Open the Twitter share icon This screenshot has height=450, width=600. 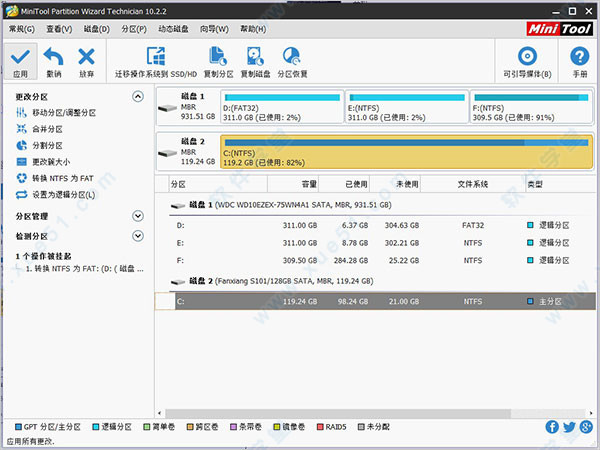(x=569, y=427)
